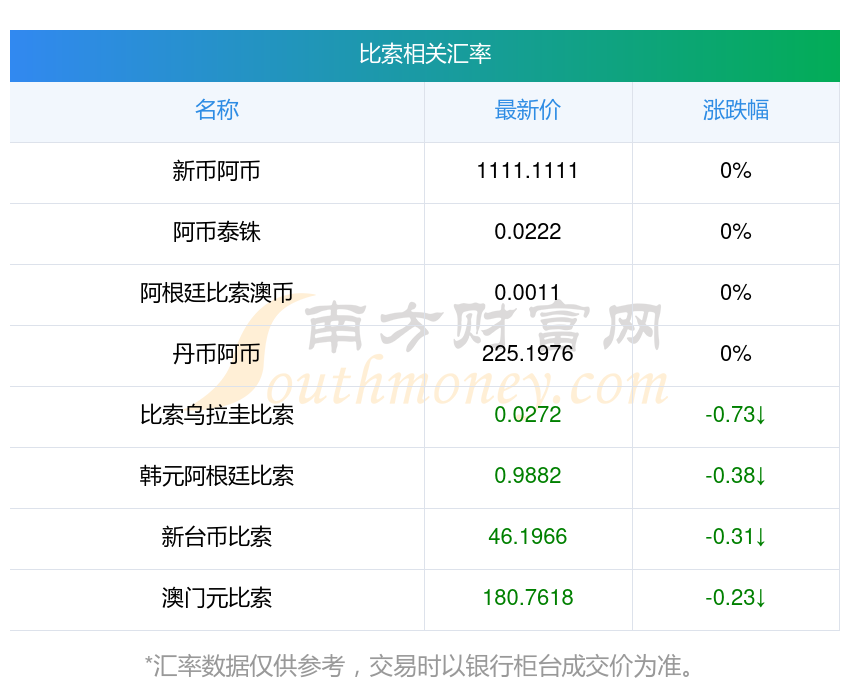Click the 比索相关汇率 table title banner
Image resolution: width=850 pixels, height=697 pixels.
[425, 54]
